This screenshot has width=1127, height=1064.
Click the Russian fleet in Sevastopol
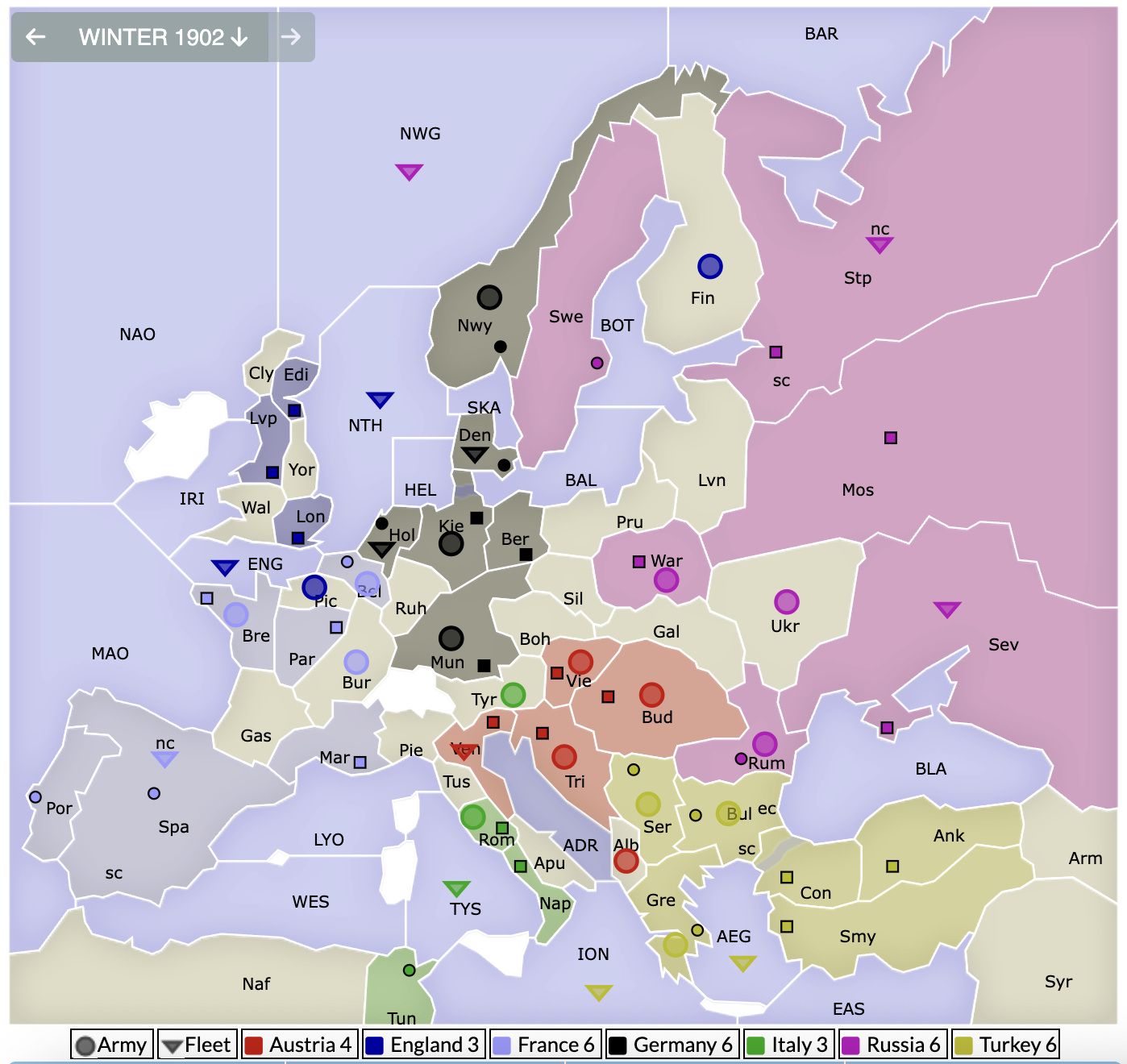click(x=946, y=609)
